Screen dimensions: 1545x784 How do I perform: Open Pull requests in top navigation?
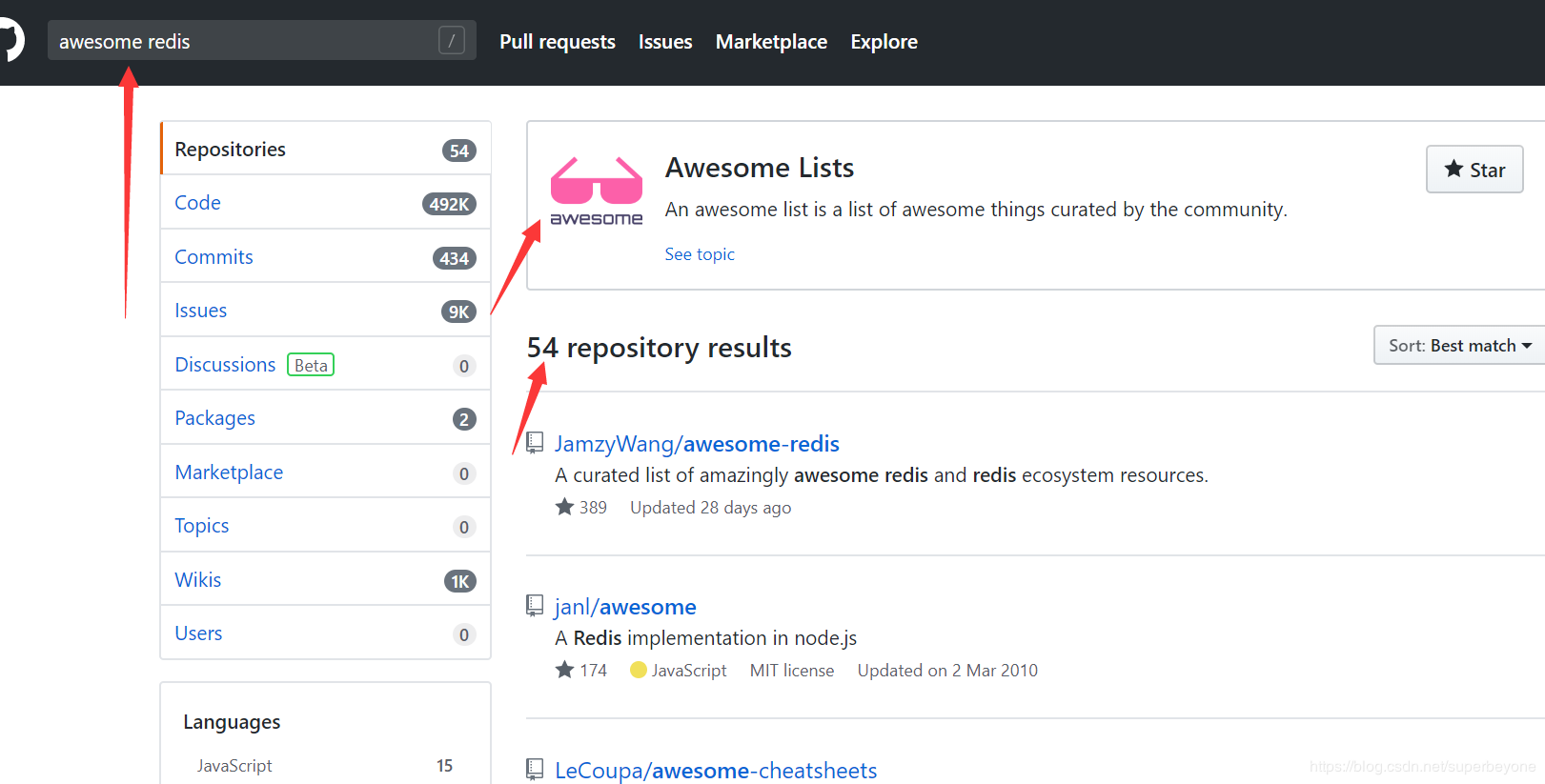558,42
